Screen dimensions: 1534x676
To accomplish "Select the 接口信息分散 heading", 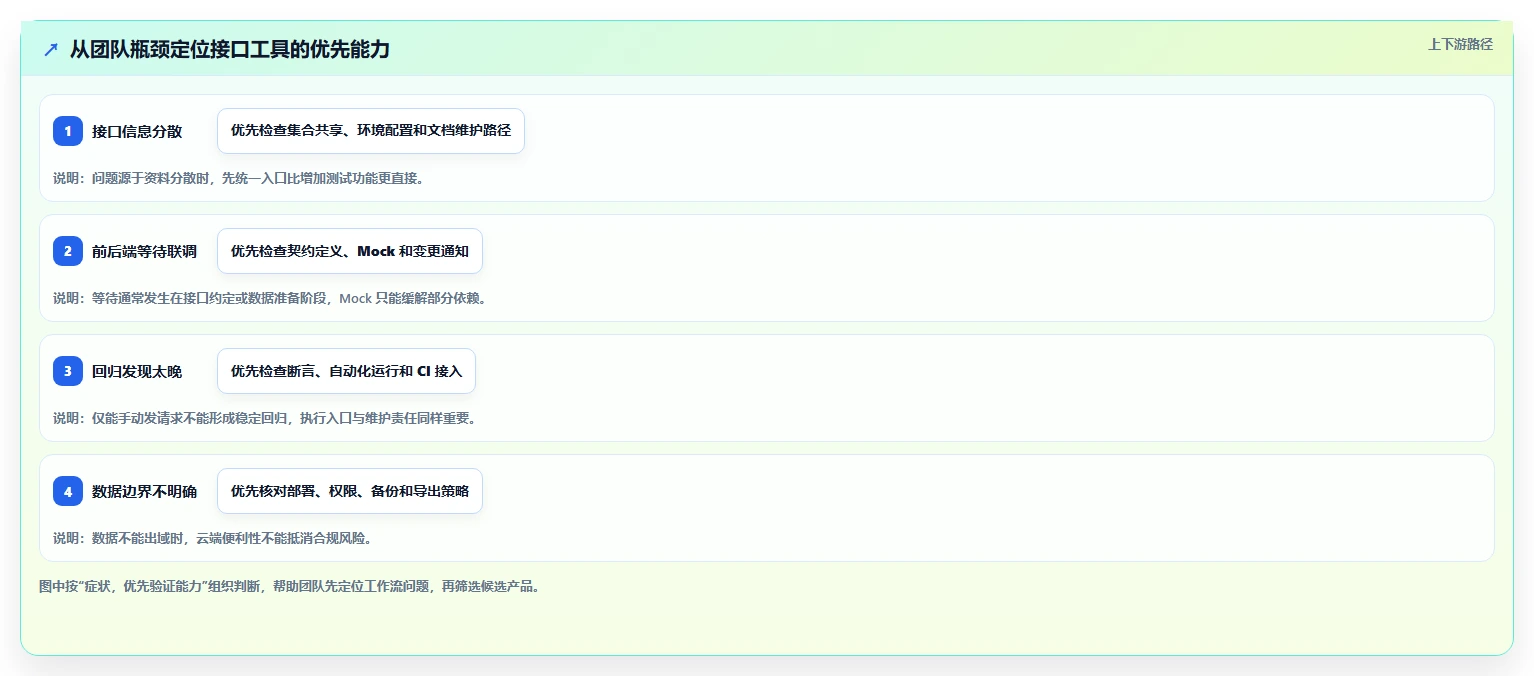I will (137, 131).
